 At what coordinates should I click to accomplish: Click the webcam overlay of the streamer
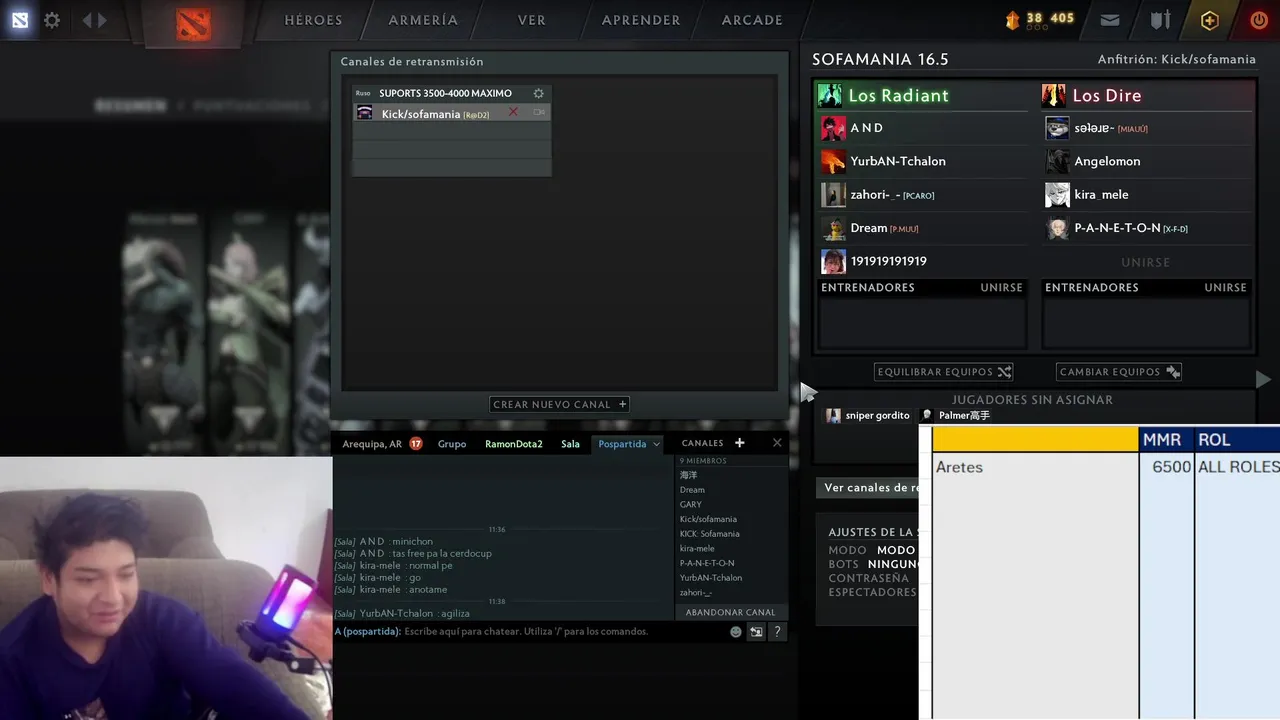point(166,588)
